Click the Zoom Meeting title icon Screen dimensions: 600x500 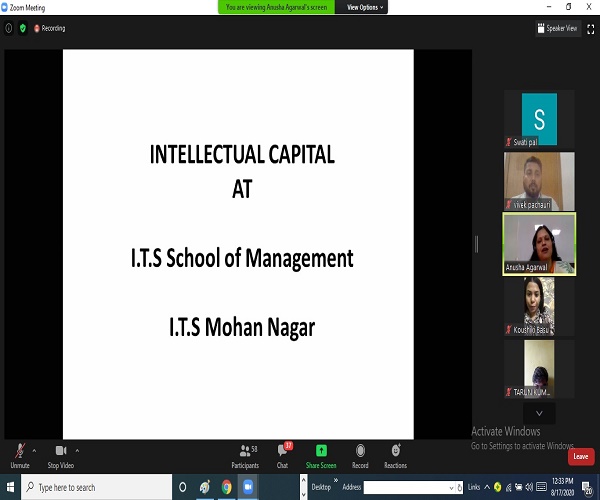tap(4, 7)
